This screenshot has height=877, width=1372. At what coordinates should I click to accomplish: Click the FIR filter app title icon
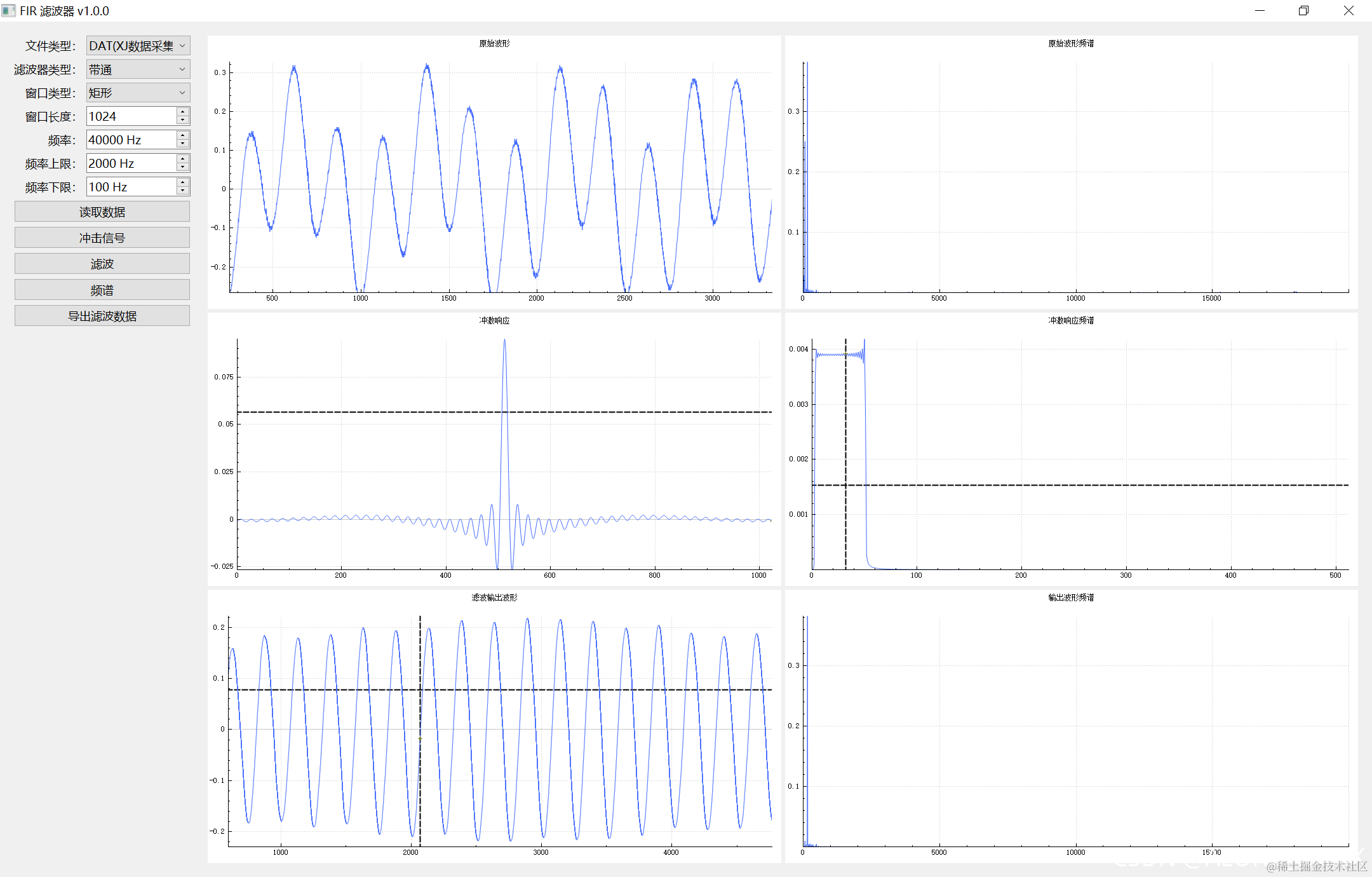8,11
